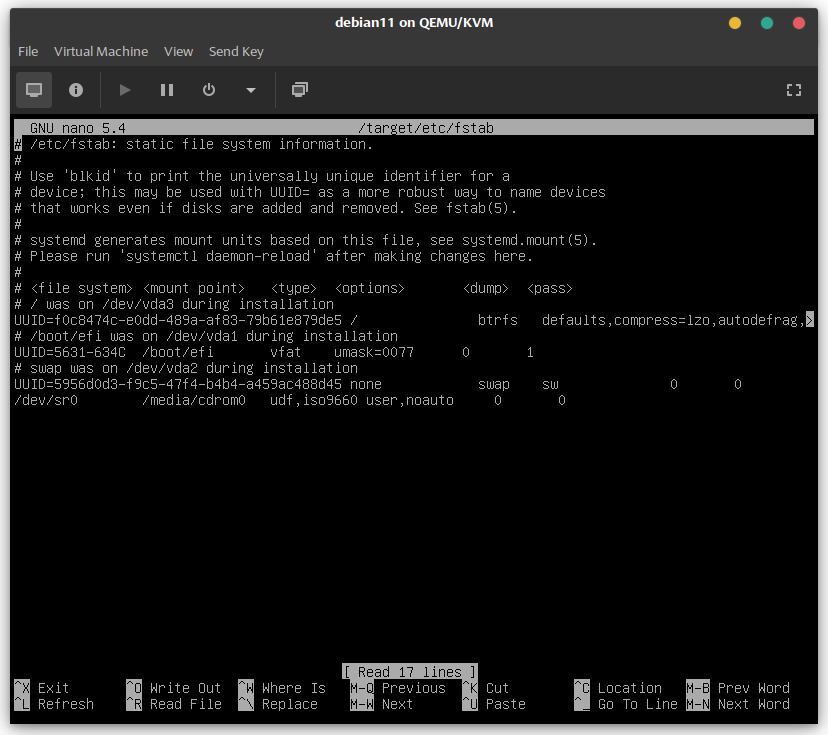This screenshot has width=828, height=735.
Task: Open the File menu
Action: [x=28, y=51]
